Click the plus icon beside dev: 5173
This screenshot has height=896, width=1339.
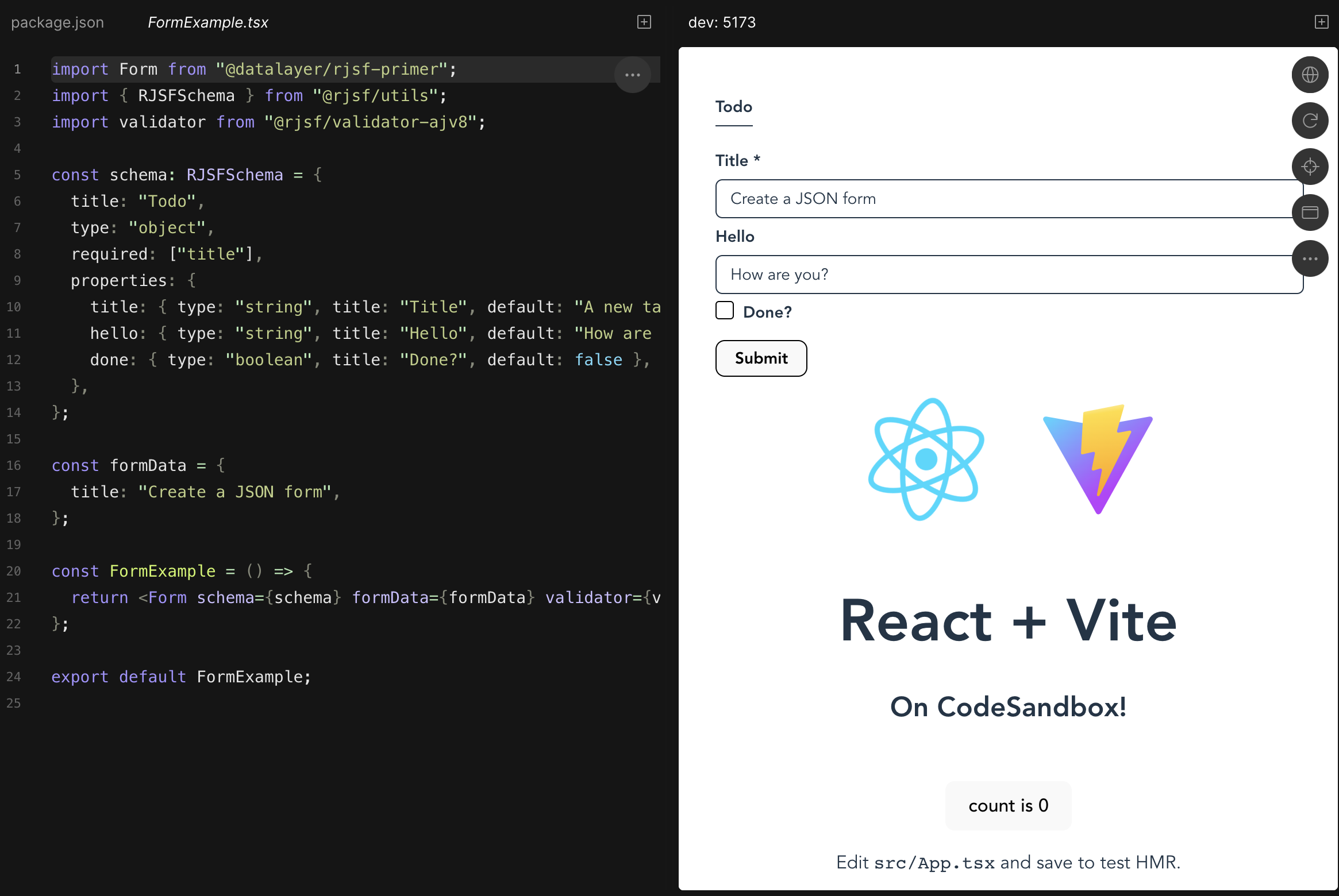point(1321,22)
